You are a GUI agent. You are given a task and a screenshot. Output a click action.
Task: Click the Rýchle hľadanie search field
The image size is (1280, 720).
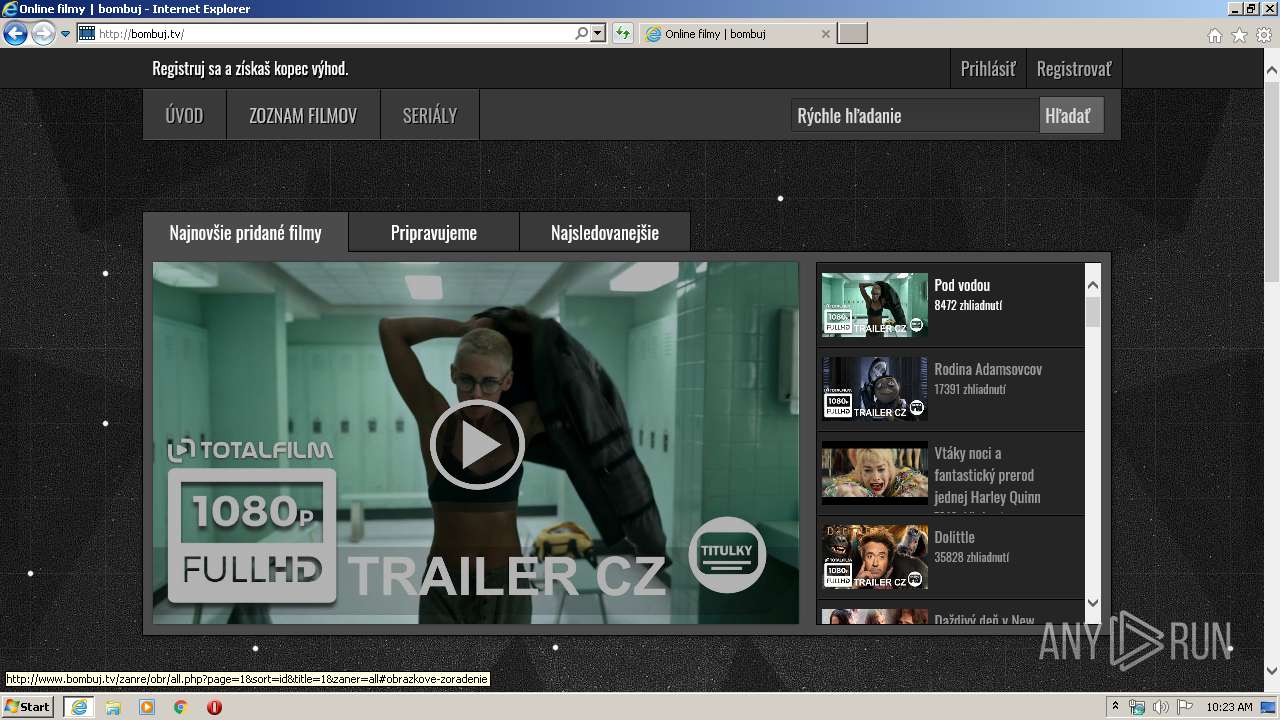pos(914,115)
